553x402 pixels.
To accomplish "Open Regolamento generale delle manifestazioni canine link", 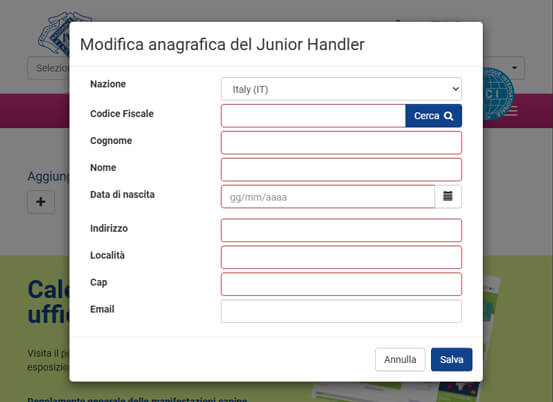I will coord(137,400).
